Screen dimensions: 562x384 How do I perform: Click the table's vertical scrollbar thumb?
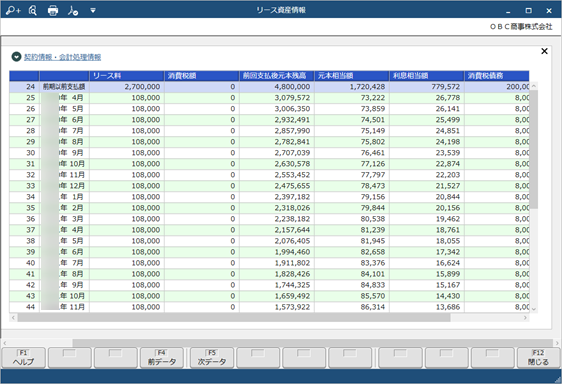click(x=534, y=149)
